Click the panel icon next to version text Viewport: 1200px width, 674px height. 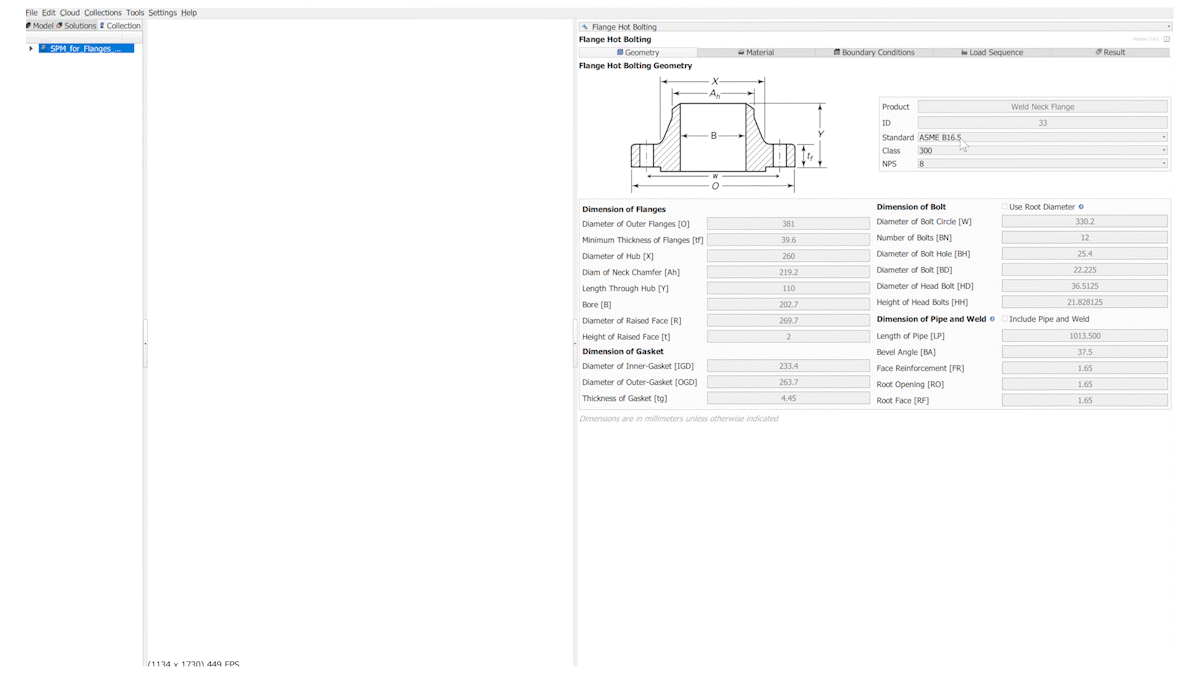[1166, 39]
